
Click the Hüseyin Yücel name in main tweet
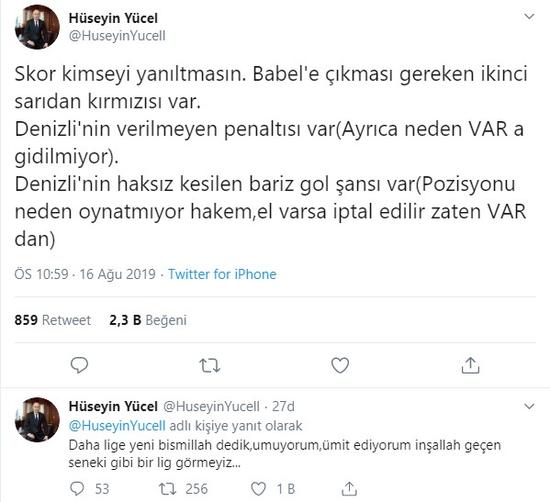(113, 18)
